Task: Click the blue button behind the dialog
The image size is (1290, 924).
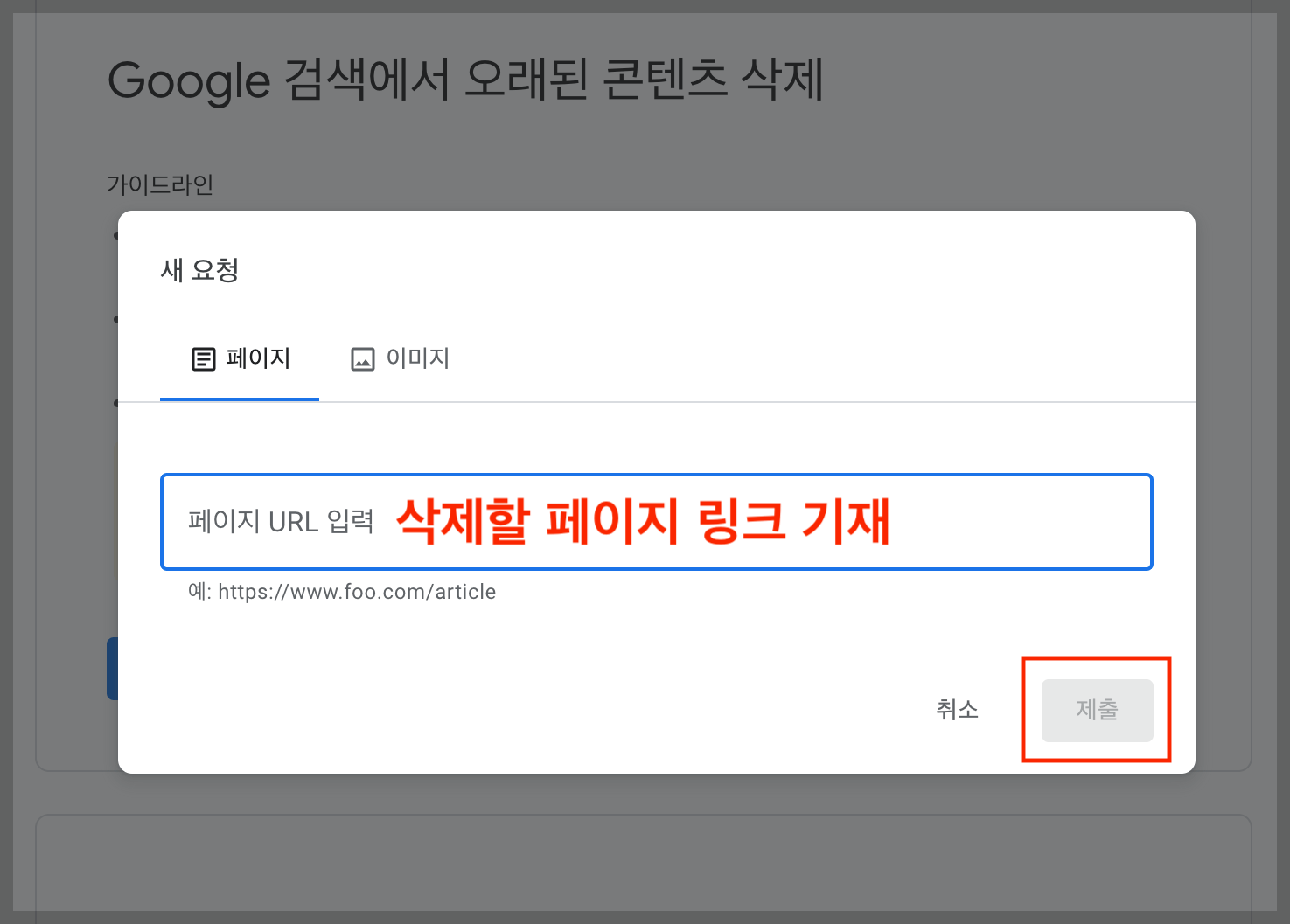Action: pyautogui.click(x=114, y=669)
